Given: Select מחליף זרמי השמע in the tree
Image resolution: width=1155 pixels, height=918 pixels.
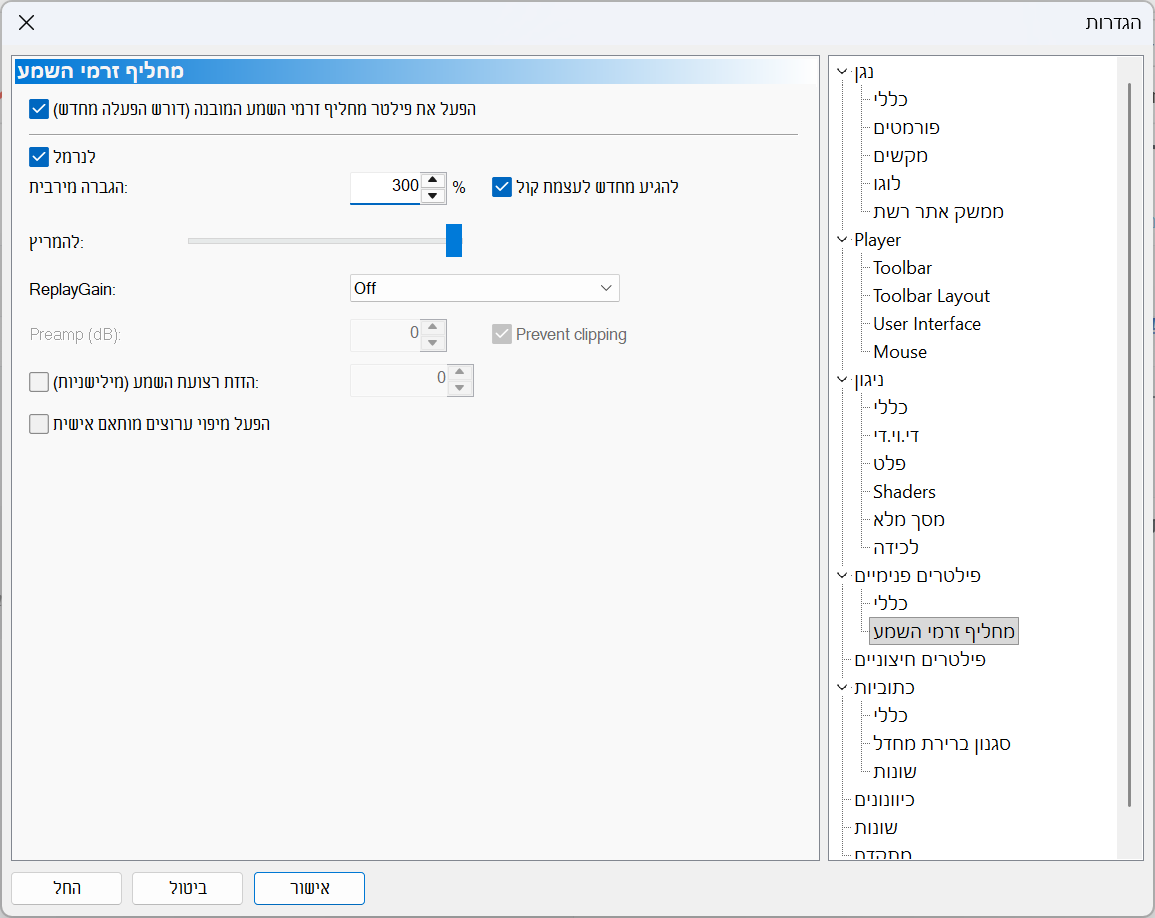Looking at the screenshot, I should (x=944, y=631).
